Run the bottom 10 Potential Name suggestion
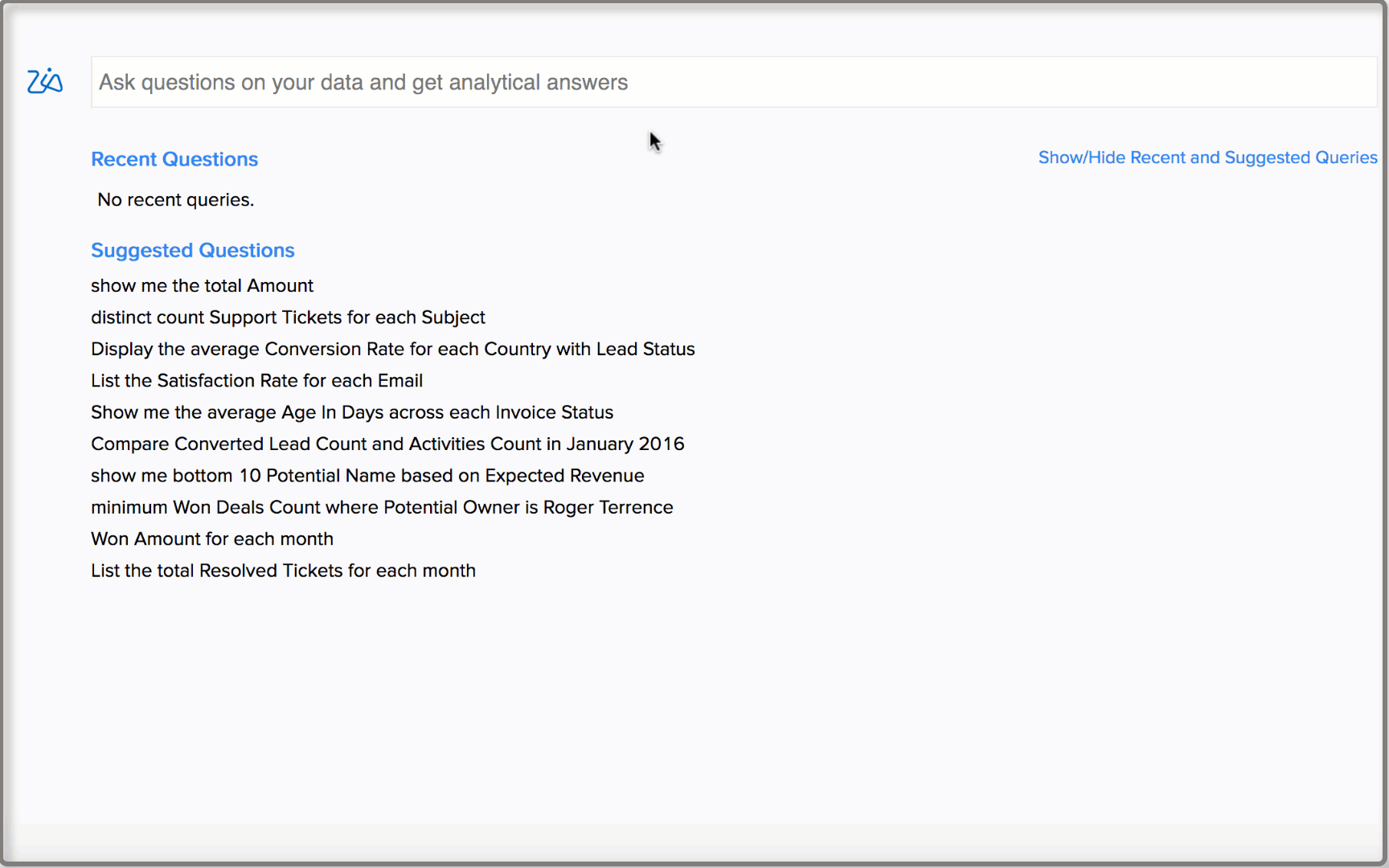This screenshot has height=868, width=1389. click(x=367, y=475)
